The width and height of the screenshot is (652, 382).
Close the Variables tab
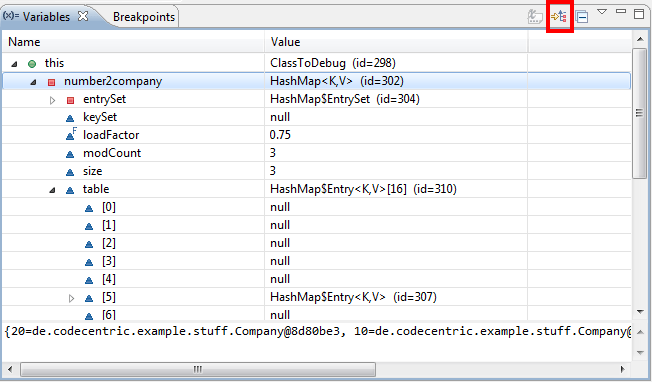(x=83, y=16)
